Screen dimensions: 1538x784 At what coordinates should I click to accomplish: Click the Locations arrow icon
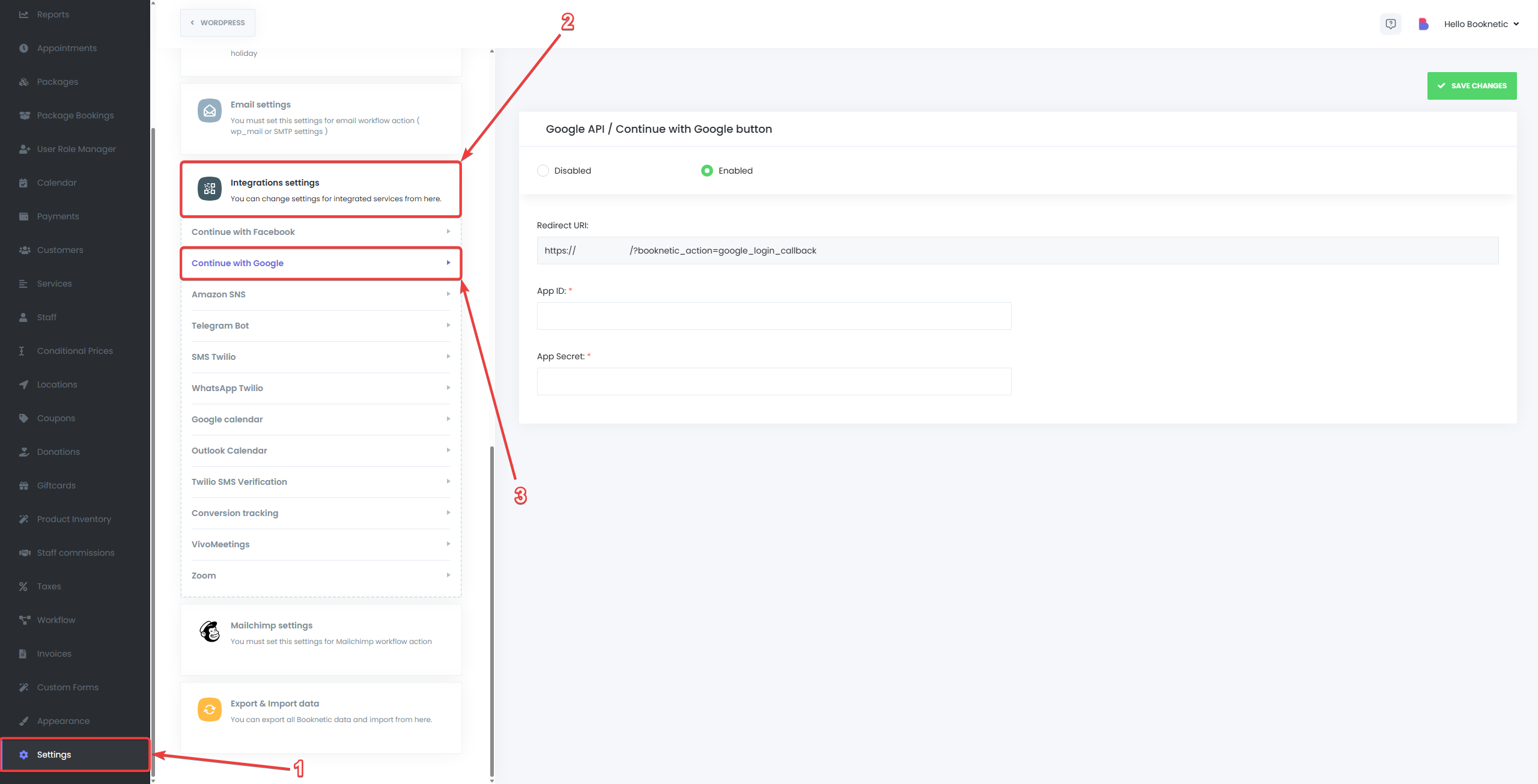point(23,384)
